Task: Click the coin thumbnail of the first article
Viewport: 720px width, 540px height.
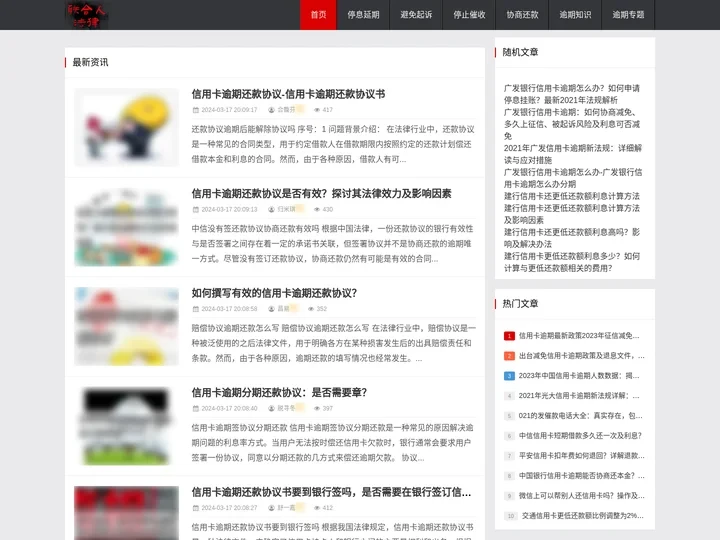Action: click(126, 127)
